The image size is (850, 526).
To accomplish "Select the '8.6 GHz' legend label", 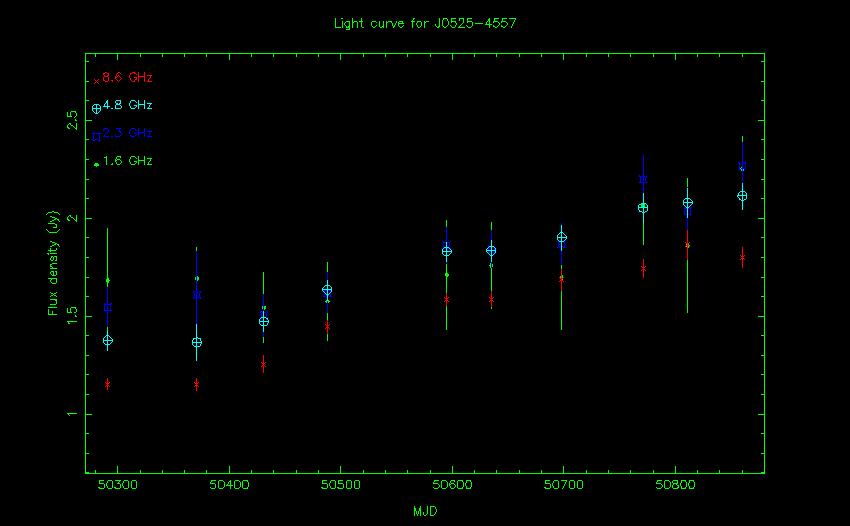I will 127,77.
